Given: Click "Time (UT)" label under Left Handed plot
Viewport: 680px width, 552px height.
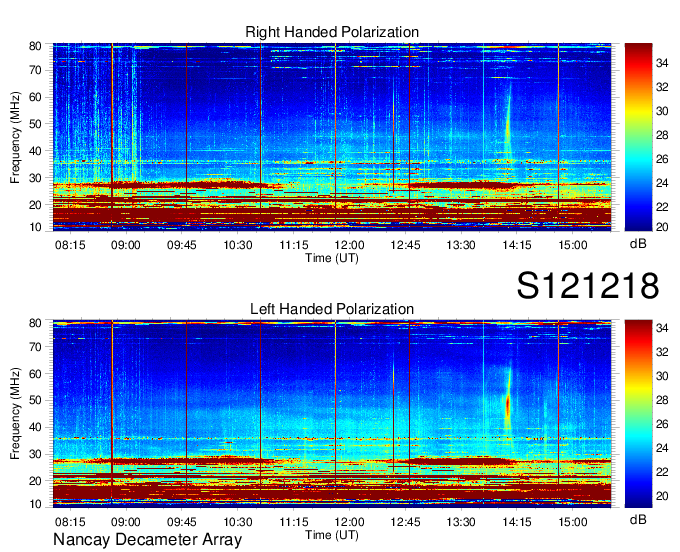Looking at the screenshot, I should pyautogui.click(x=332, y=535).
